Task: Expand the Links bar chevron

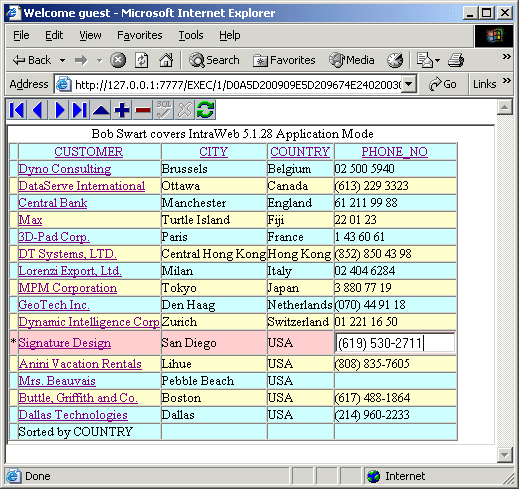Action: pyautogui.click(x=507, y=80)
